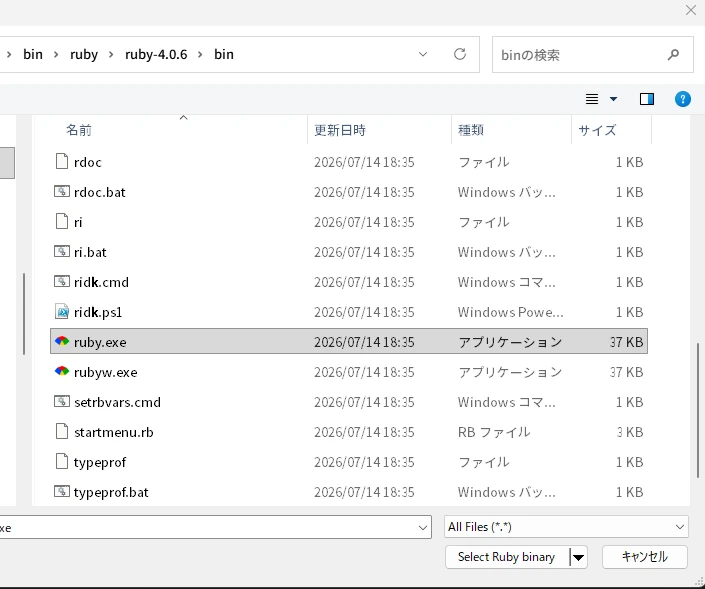Open the address bar history dropdown

(x=423, y=54)
